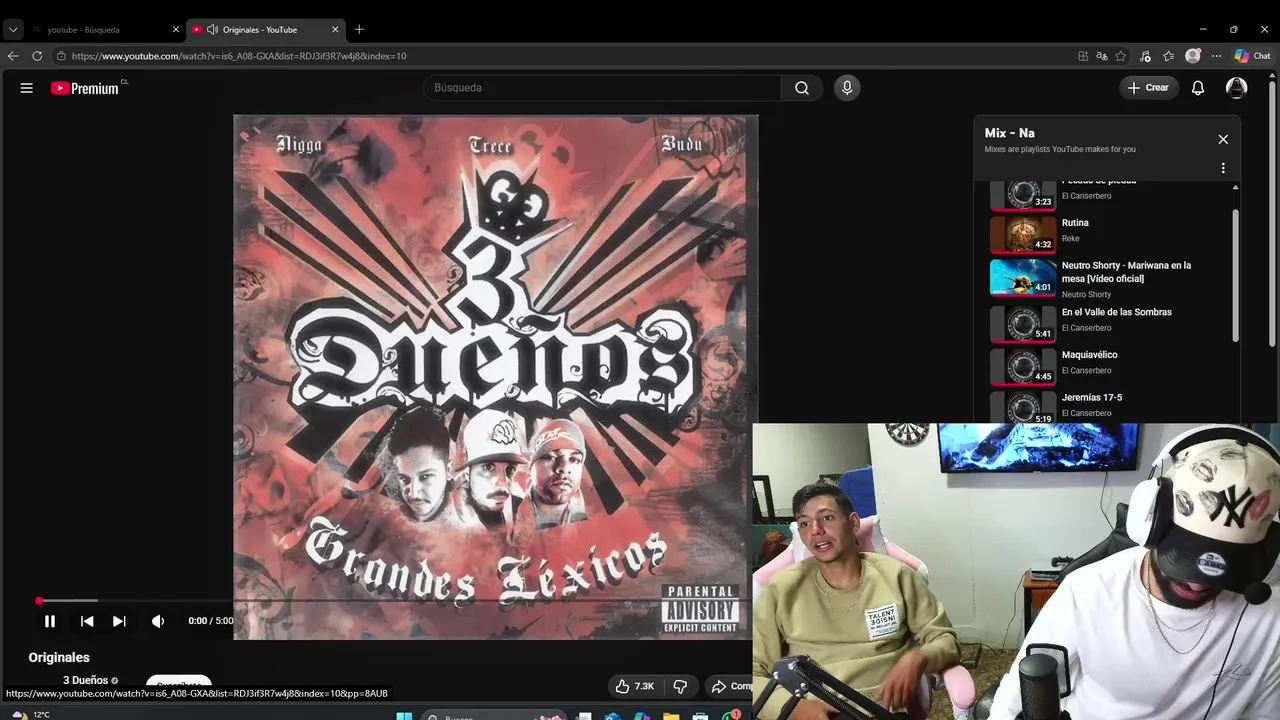Pause the video playback

[x=50, y=621]
